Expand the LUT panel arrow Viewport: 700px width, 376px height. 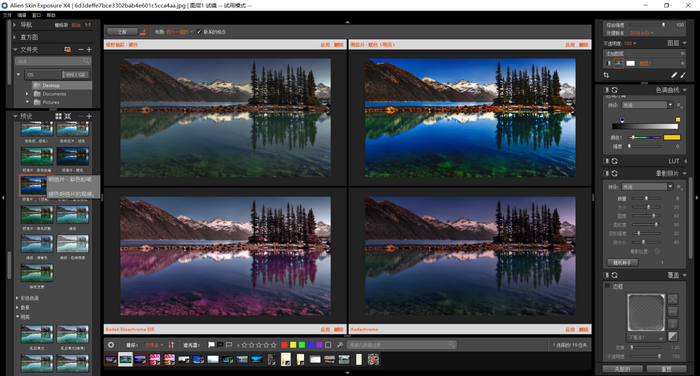(x=685, y=161)
